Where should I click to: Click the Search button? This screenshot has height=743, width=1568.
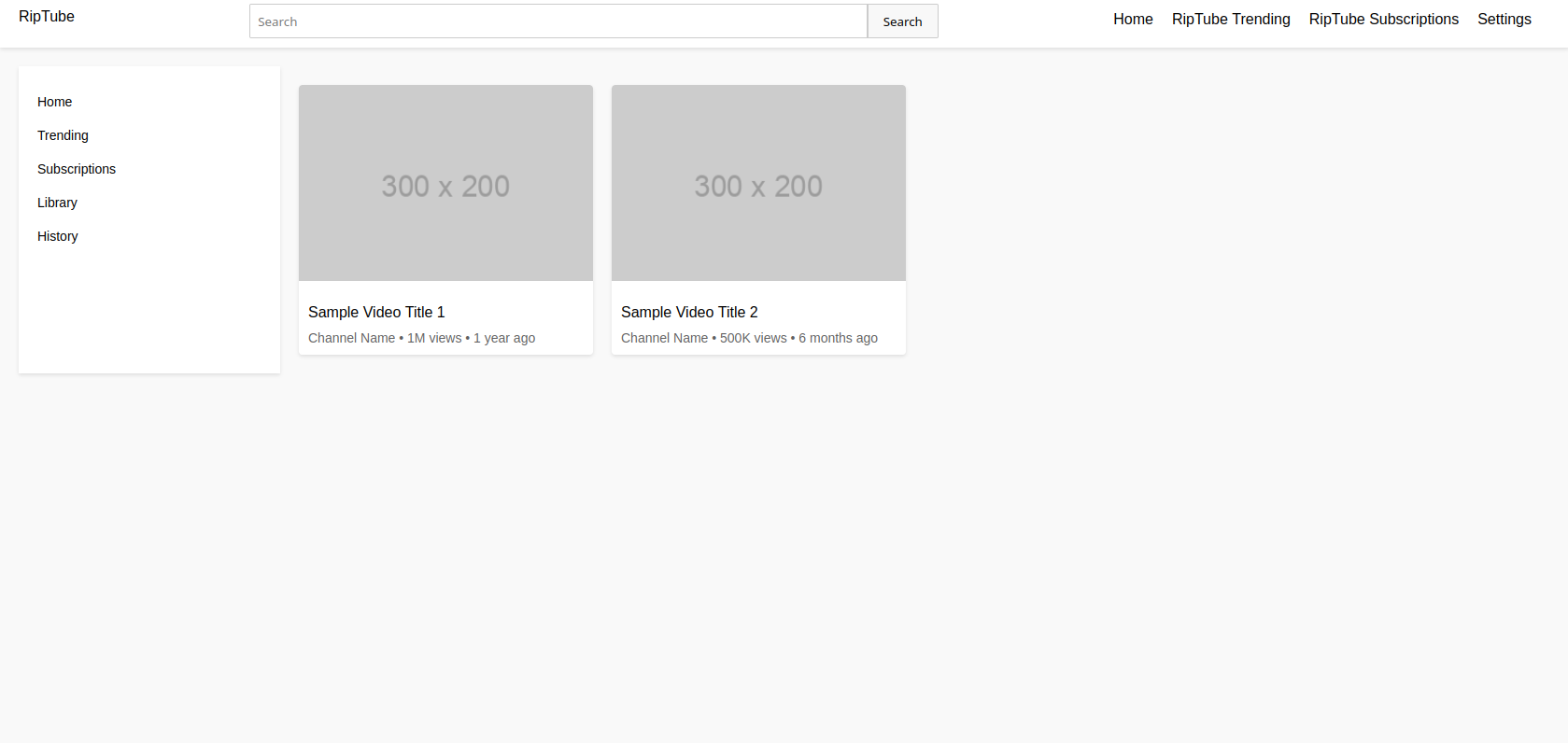(902, 21)
